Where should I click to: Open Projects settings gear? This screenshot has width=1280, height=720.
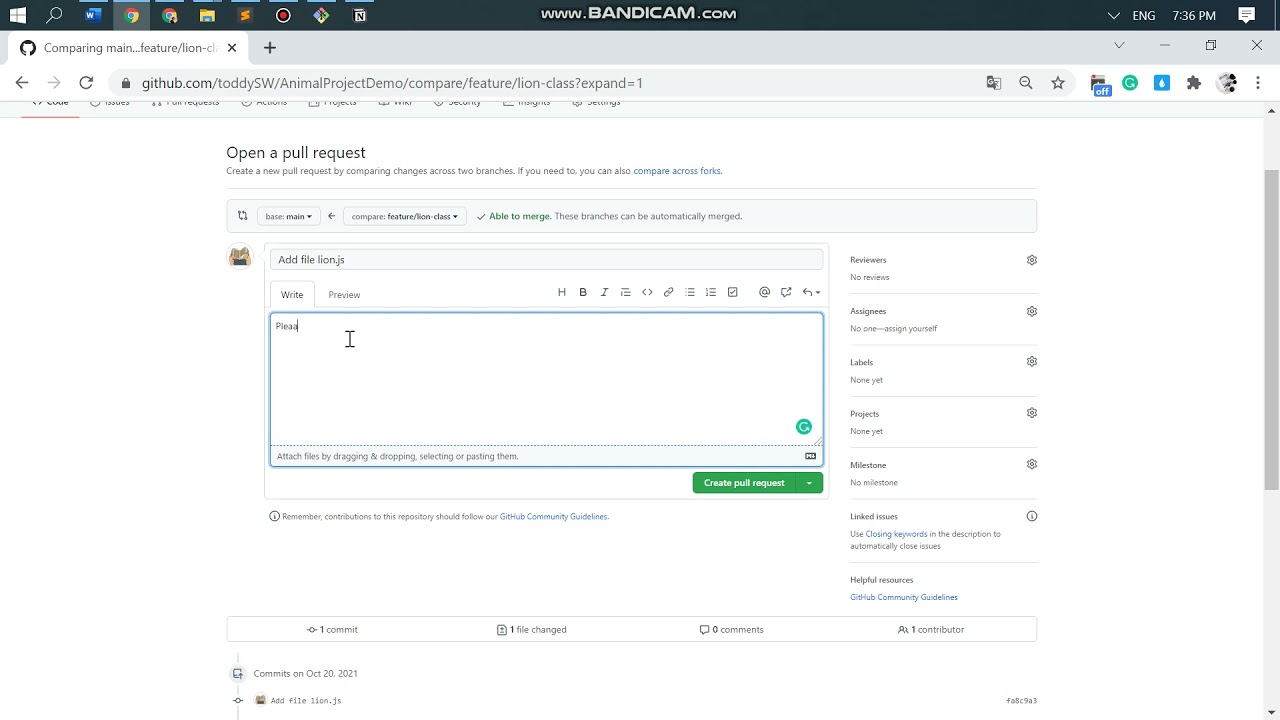1032,413
